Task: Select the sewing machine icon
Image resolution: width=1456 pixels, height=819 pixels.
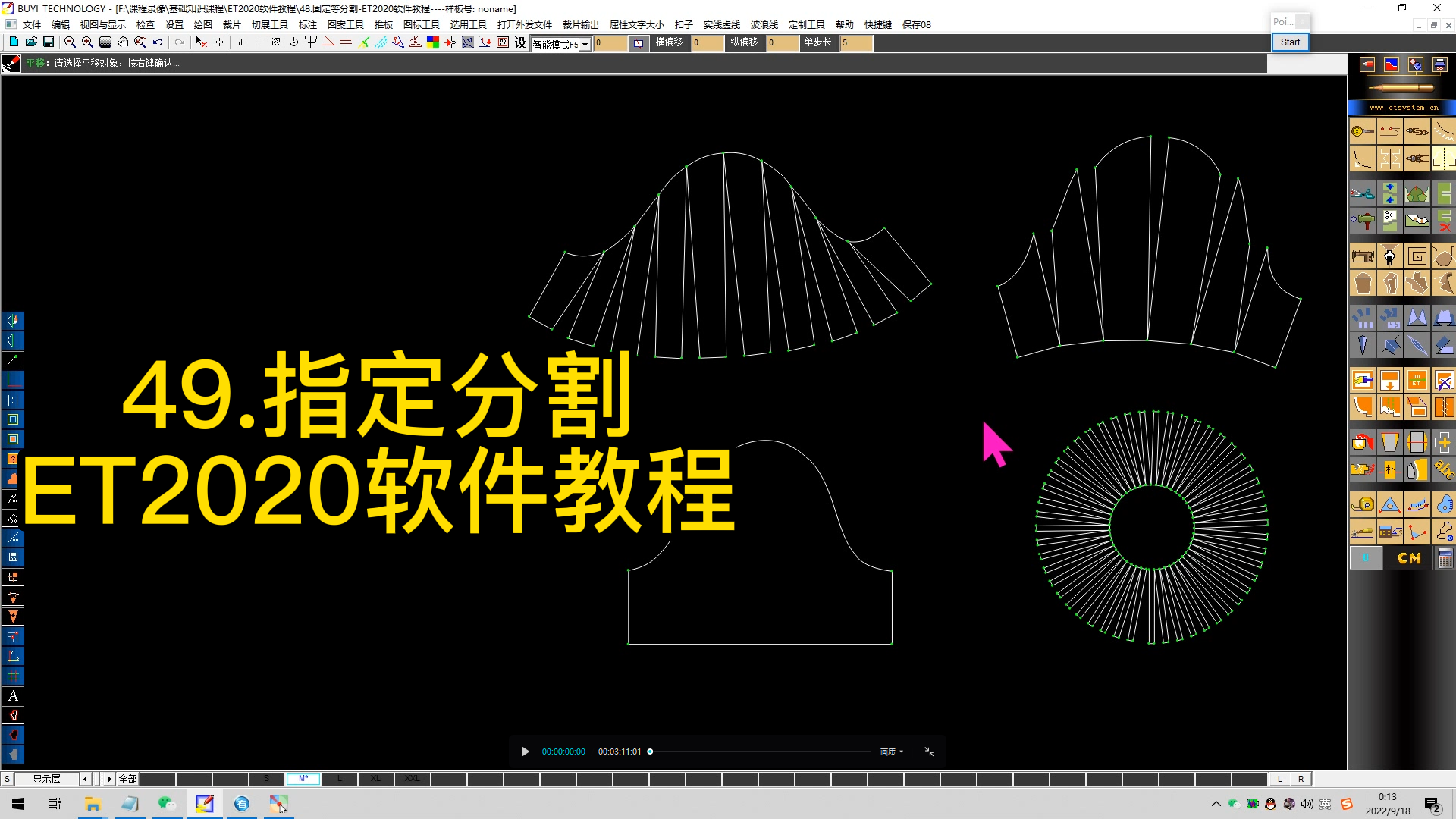Action: click(x=1363, y=256)
